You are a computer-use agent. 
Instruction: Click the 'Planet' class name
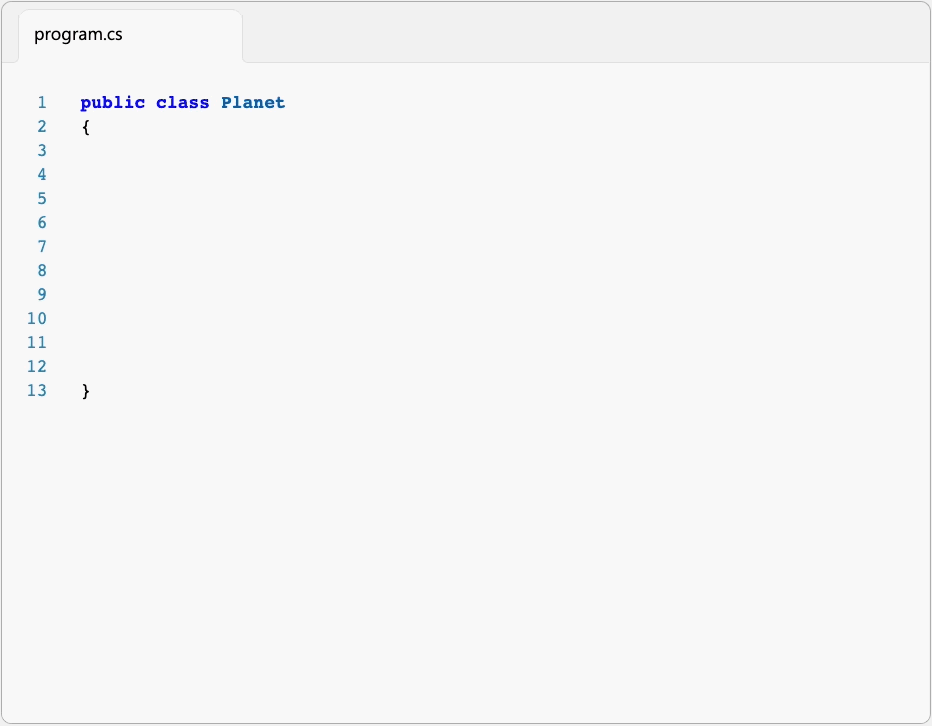pos(253,103)
